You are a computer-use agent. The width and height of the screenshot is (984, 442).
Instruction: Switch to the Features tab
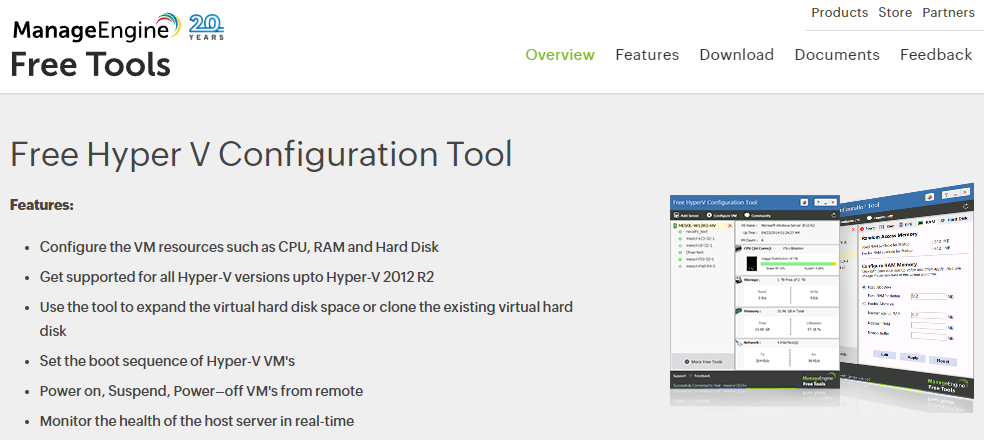(x=647, y=55)
